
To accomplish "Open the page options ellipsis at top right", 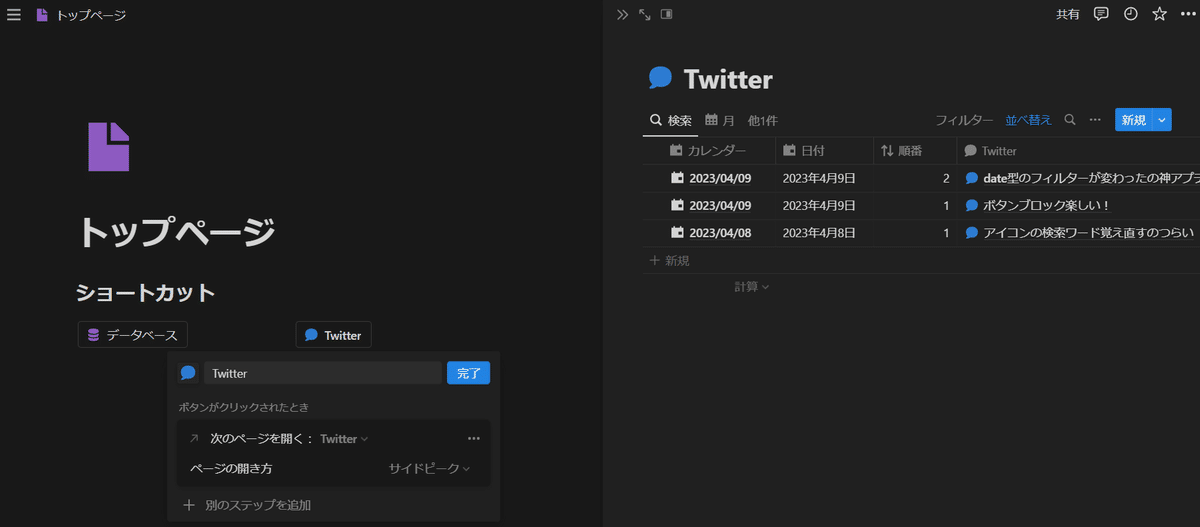I will 1187,14.
